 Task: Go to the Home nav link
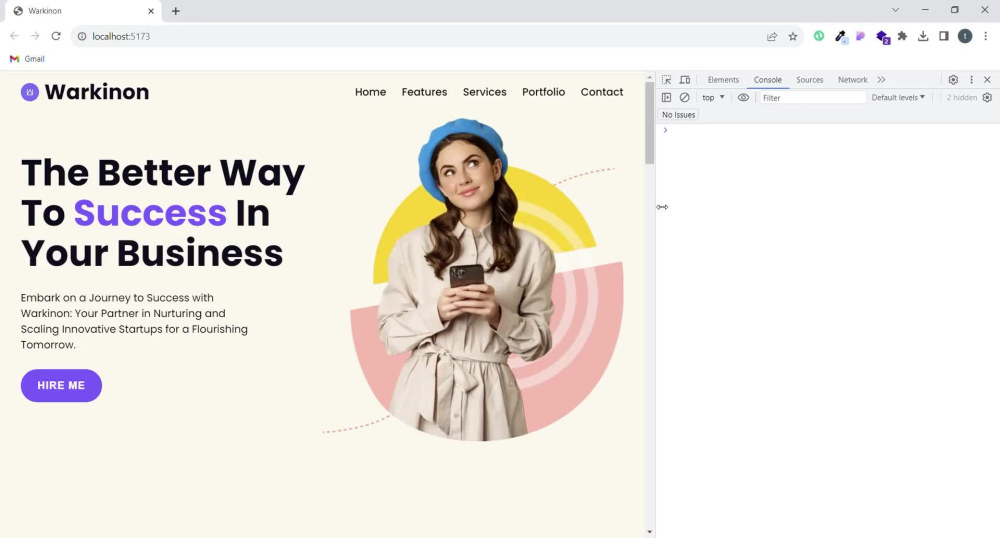(x=371, y=92)
